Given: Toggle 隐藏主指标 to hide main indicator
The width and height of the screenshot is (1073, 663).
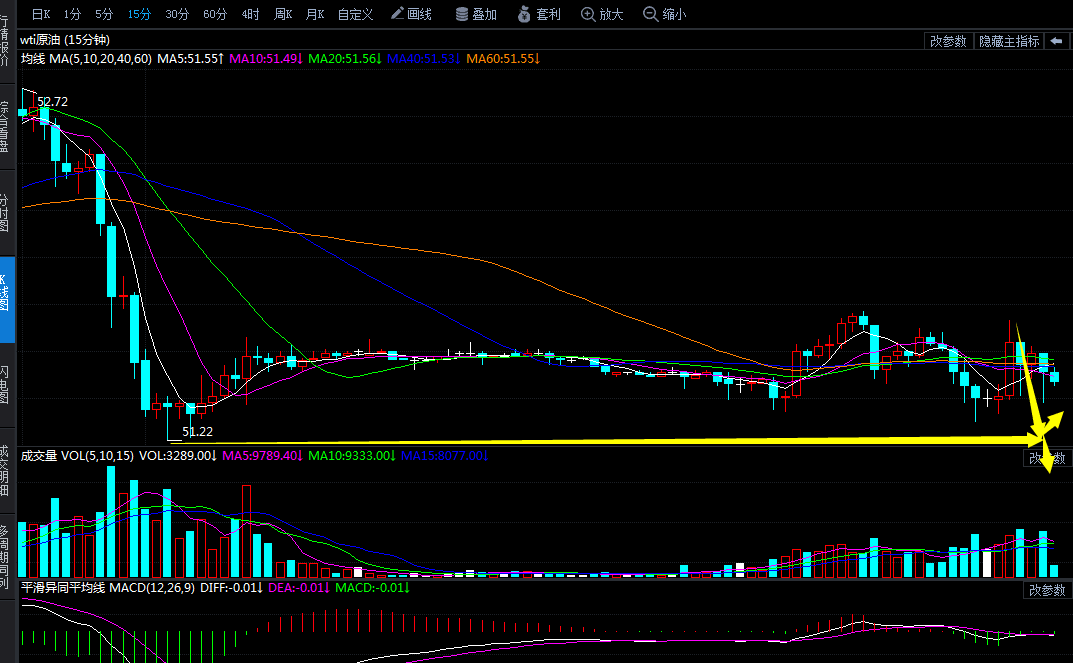Looking at the screenshot, I should [x=1009, y=41].
